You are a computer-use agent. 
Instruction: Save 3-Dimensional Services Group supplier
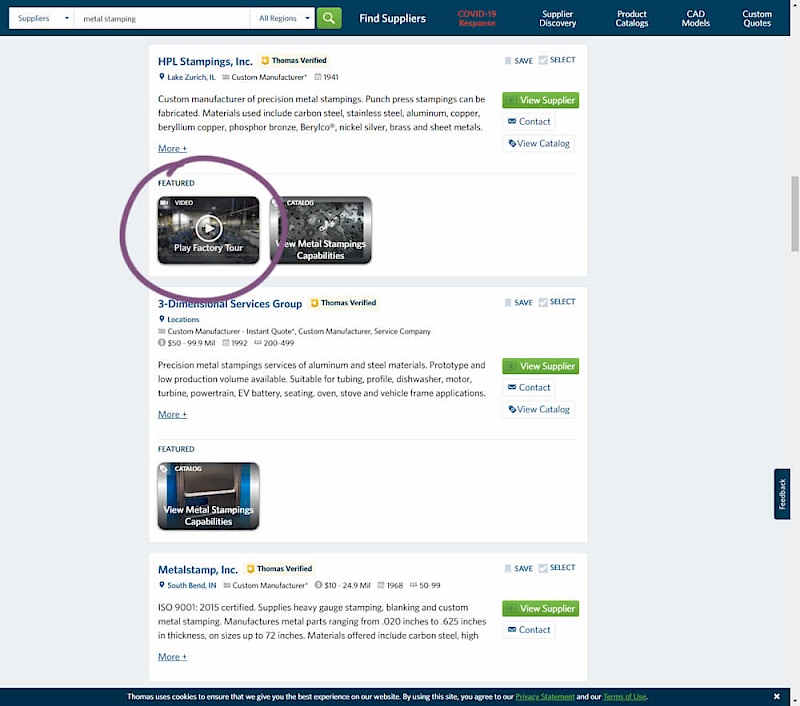coord(518,303)
